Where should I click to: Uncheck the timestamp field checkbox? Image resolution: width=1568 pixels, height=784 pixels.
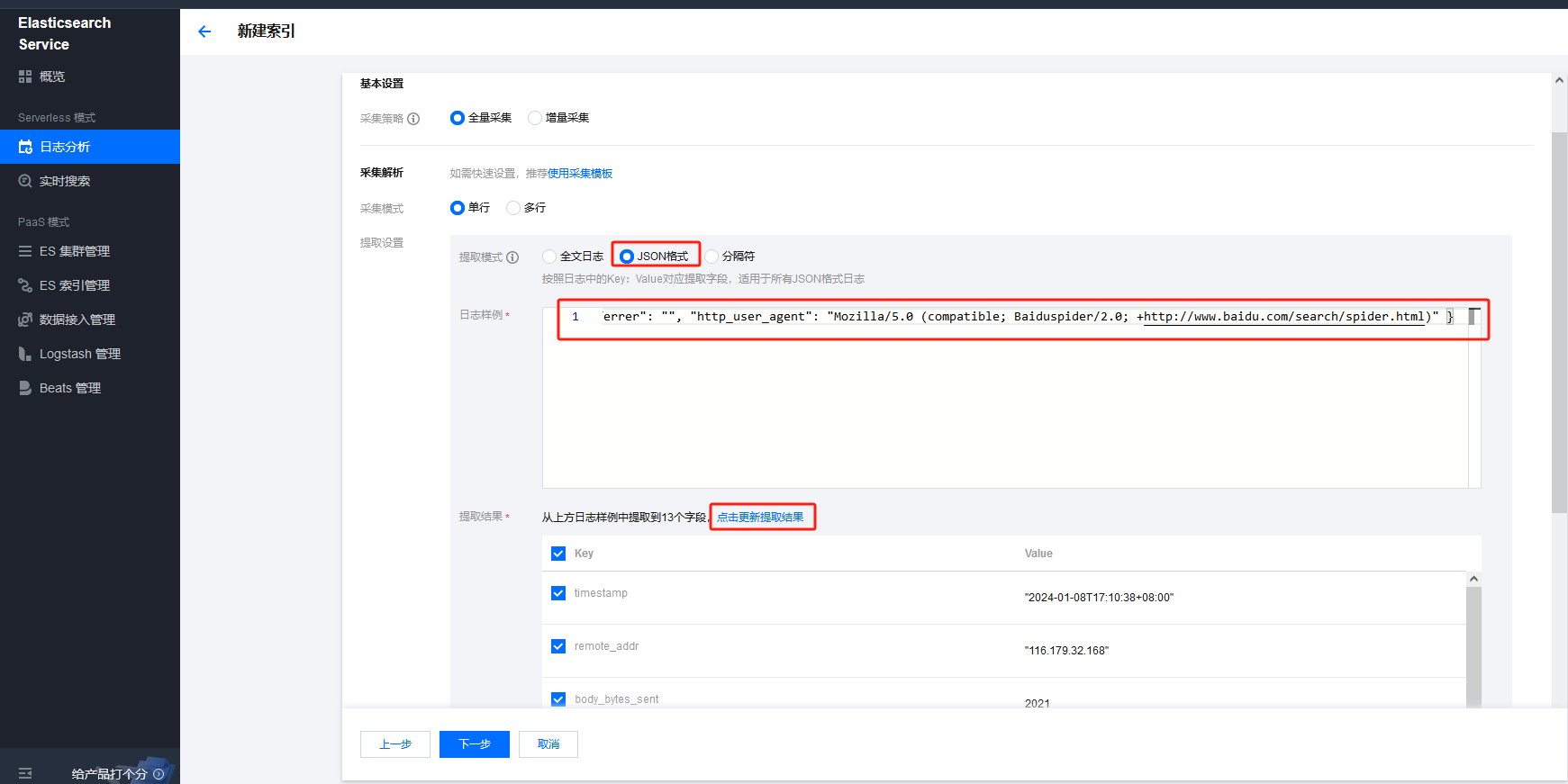pyautogui.click(x=558, y=593)
